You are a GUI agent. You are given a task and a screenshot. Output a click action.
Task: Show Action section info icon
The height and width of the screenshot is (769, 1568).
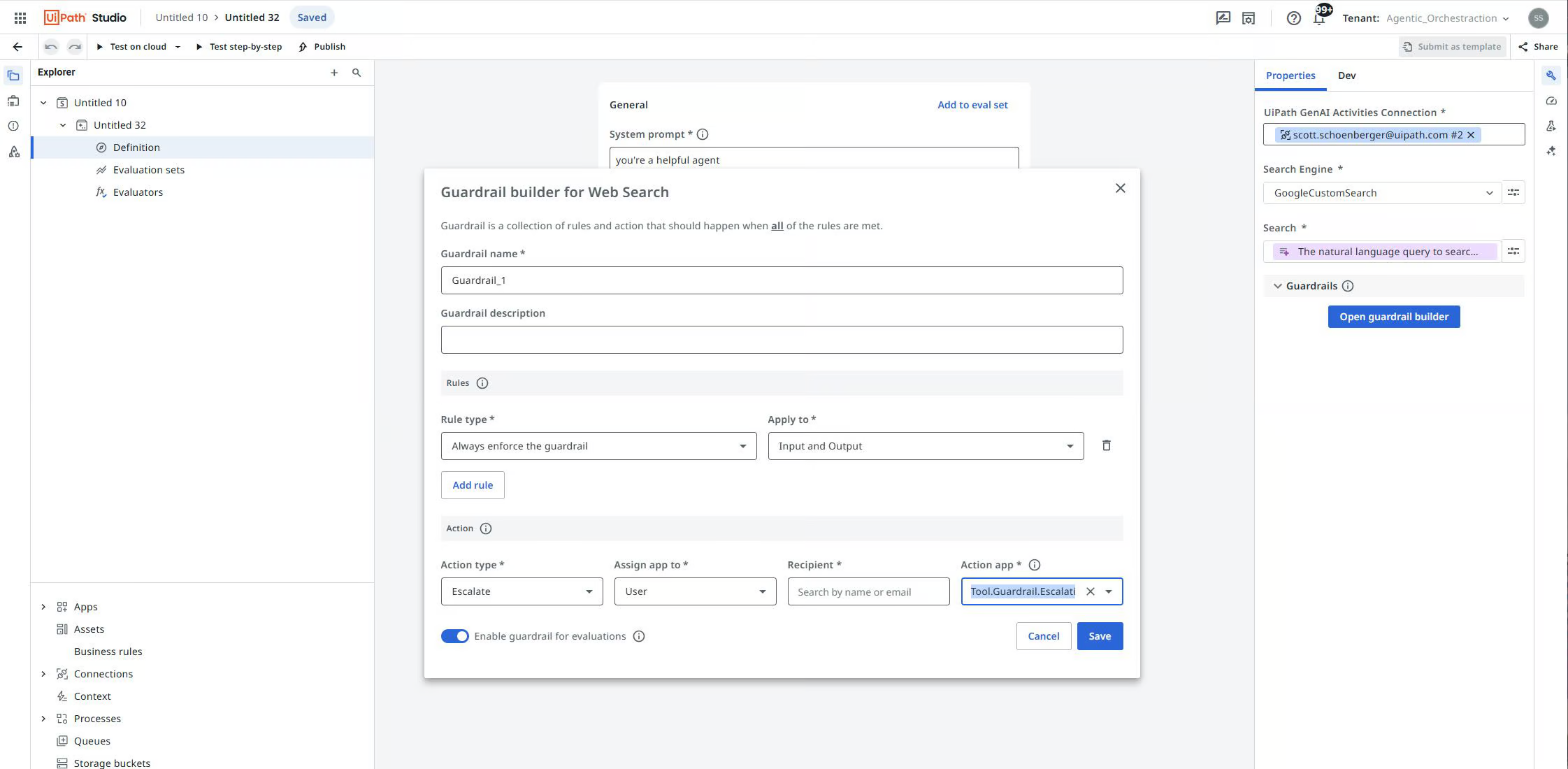(486, 529)
